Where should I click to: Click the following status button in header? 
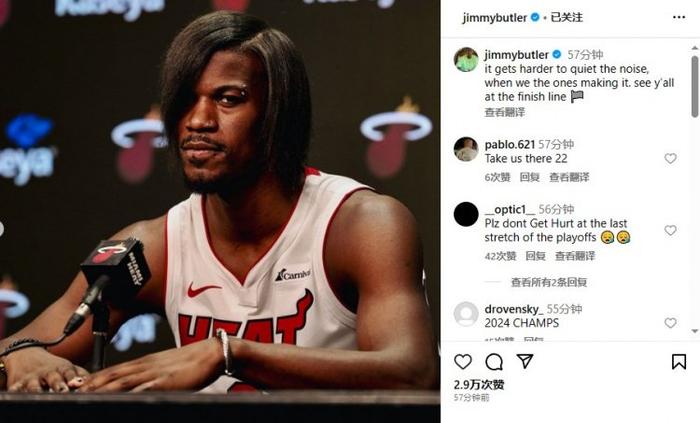pos(567,17)
